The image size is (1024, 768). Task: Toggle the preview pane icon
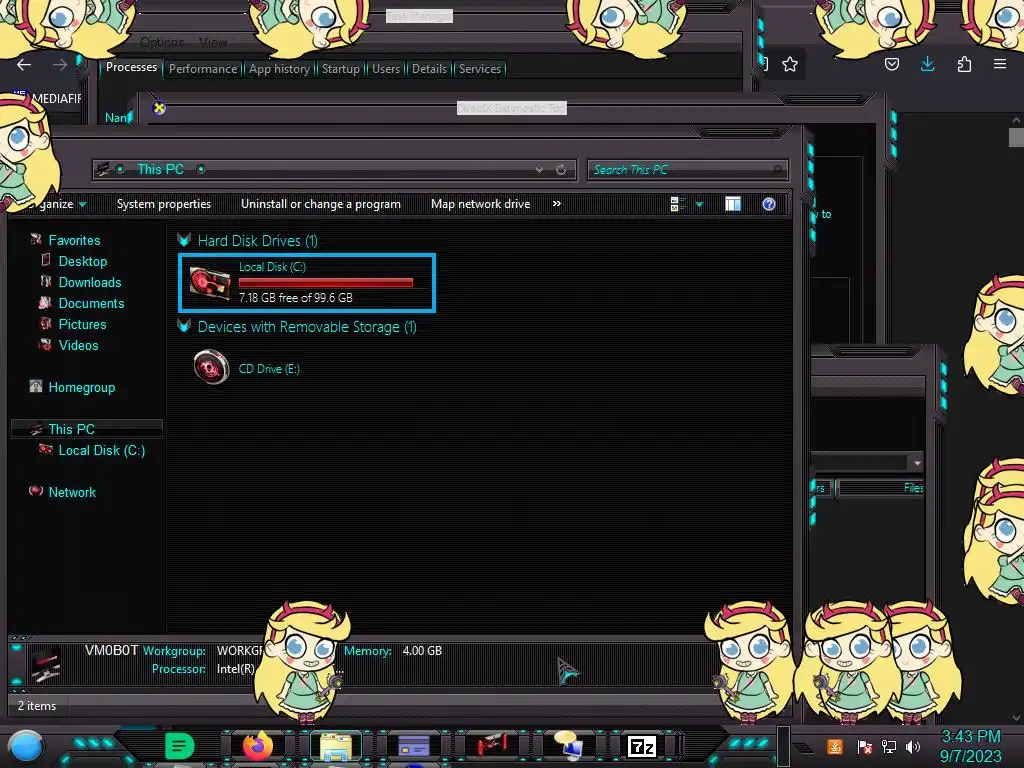coord(733,204)
